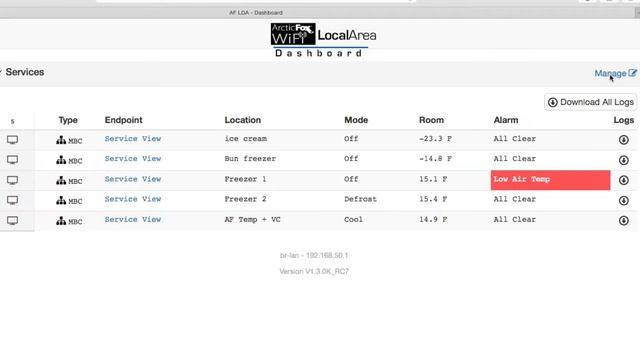Download logs for Freezer 2 row
The width and height of the screenshot is (640, 360).
click(x=623, y=200)
